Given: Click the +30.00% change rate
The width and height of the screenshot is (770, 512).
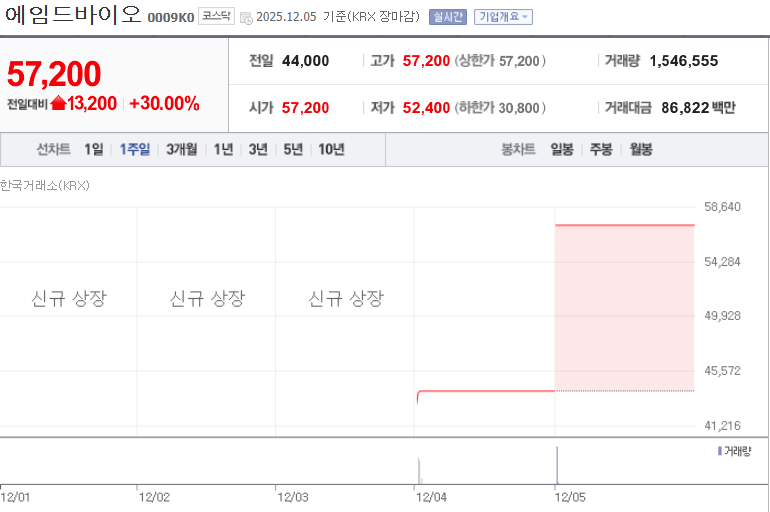Looking at the screenshot, I should coord(164,104).
